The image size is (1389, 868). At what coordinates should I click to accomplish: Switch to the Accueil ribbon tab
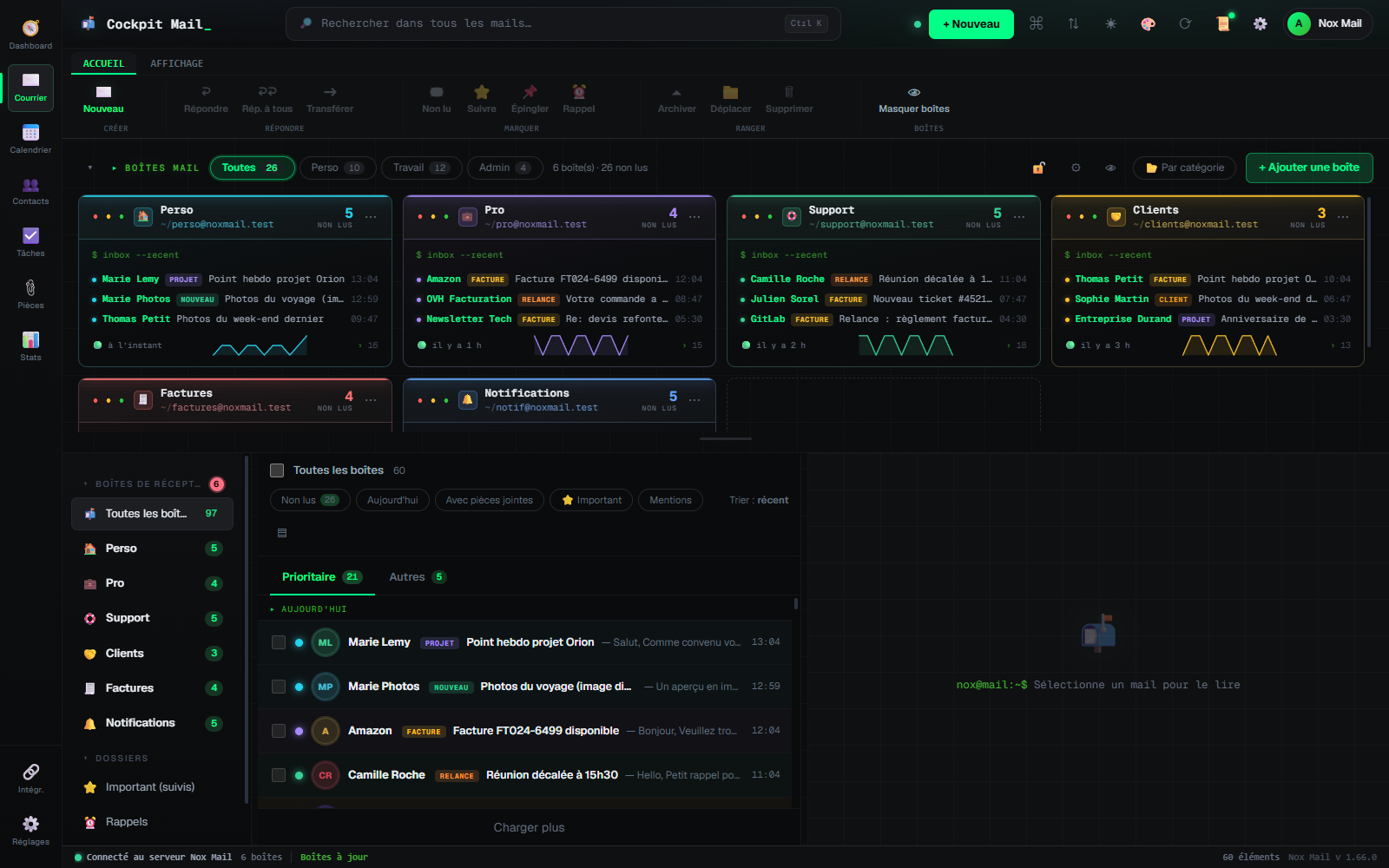pos(103,63)
